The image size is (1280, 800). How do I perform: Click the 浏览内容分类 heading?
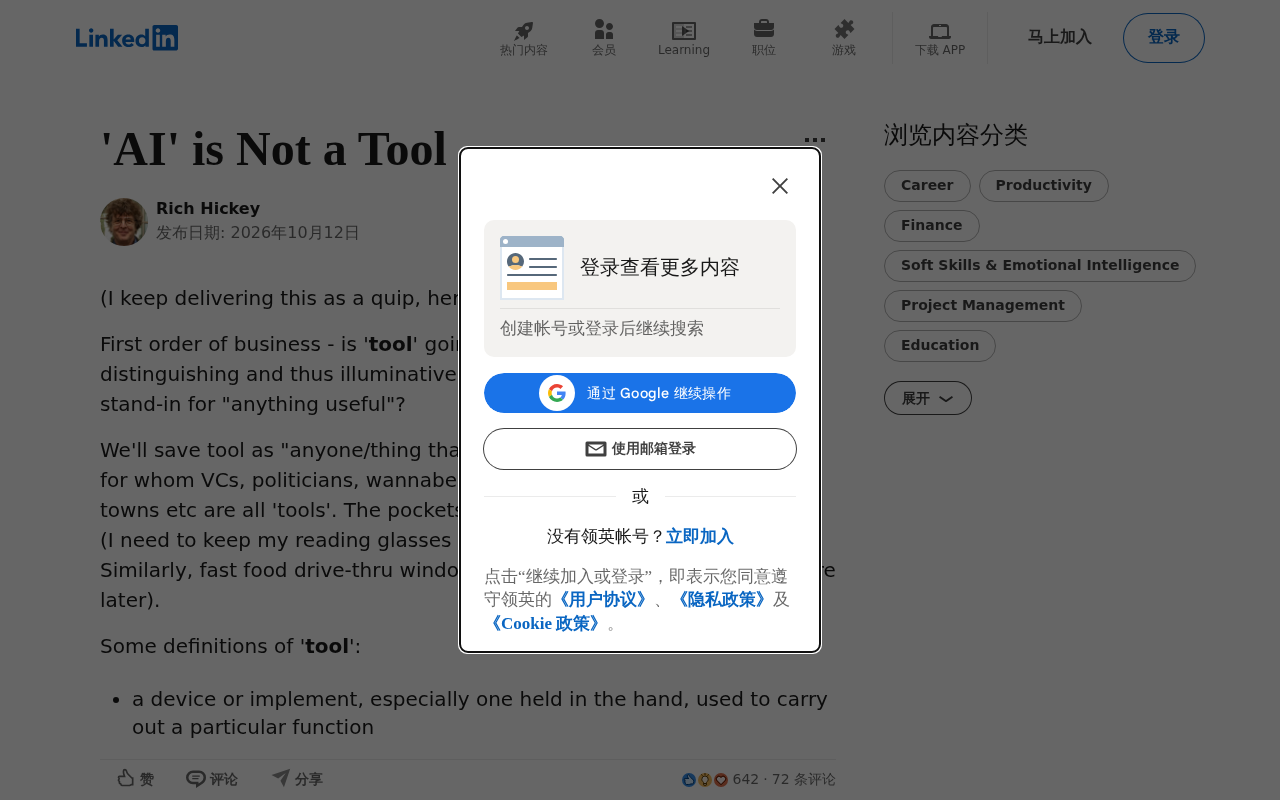(956, 135)
